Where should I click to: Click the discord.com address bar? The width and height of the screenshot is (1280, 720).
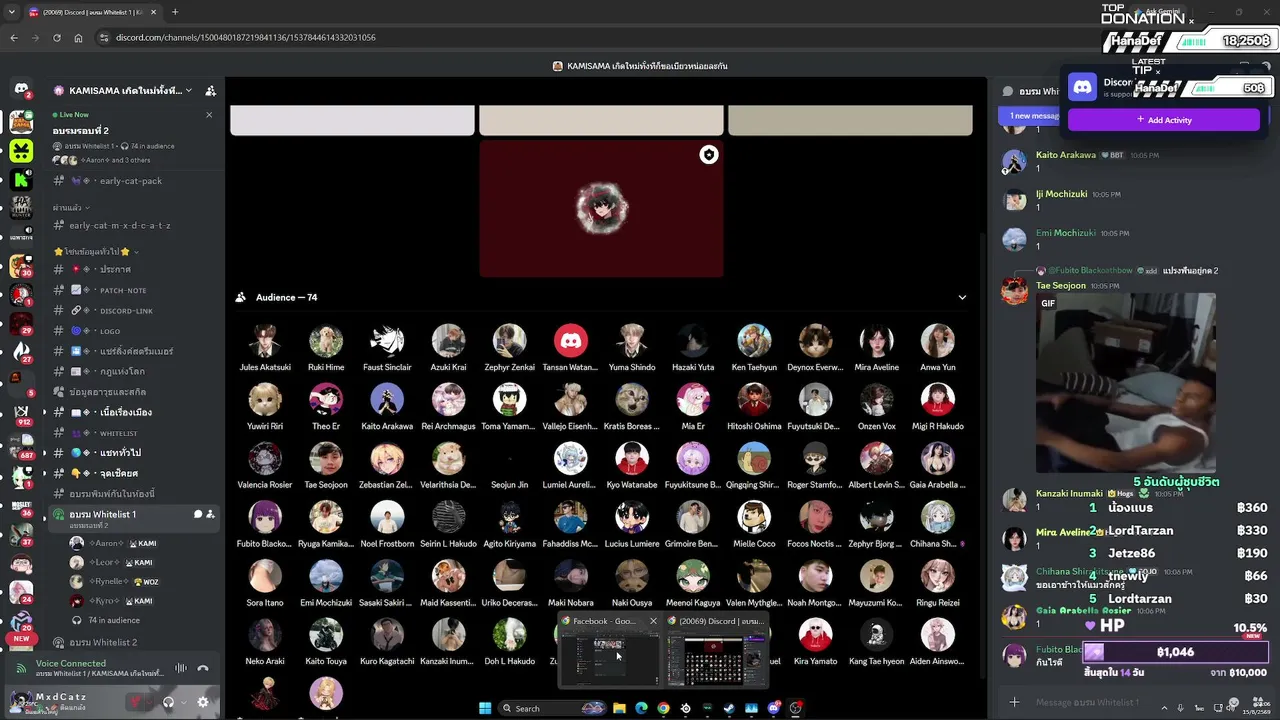(x=245, y=38)
